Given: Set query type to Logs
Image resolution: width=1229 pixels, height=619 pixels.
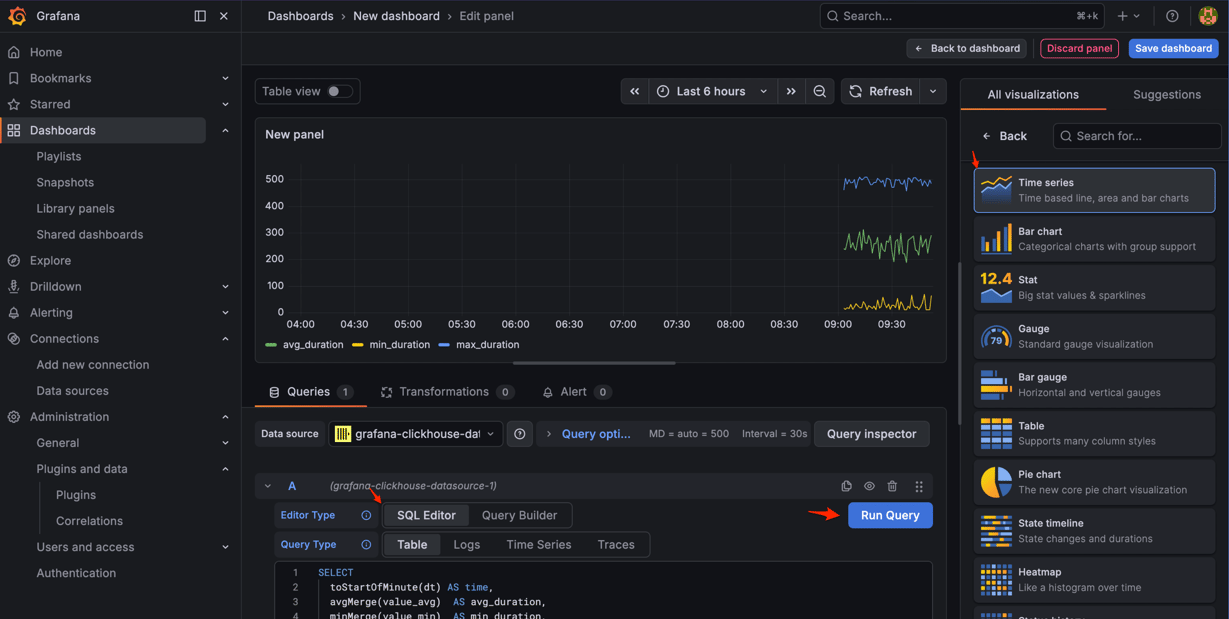Looking at the screenshot, I should [x=467, y=544].
